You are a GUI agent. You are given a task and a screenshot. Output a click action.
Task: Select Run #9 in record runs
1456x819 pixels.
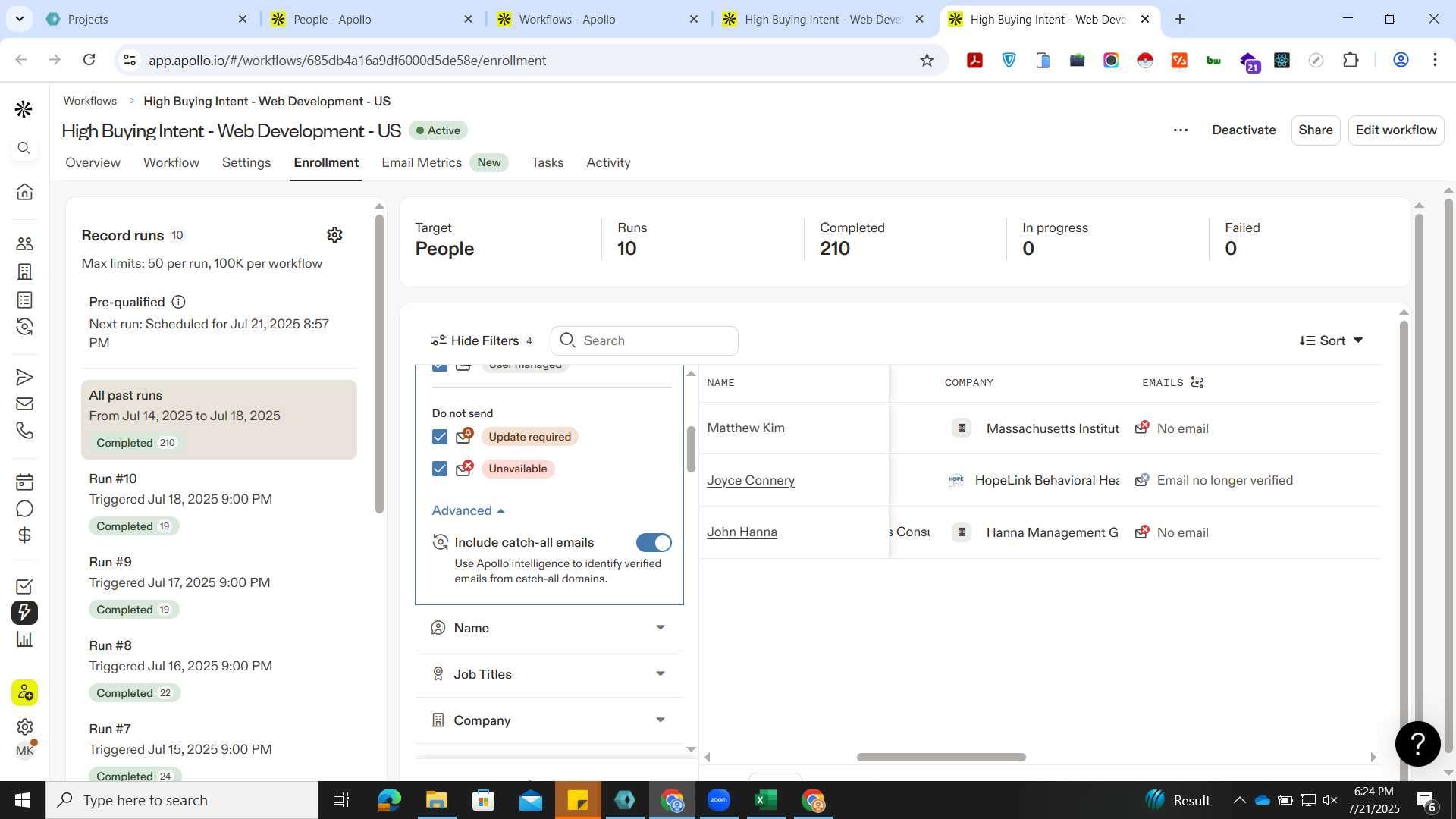(219, 585)
